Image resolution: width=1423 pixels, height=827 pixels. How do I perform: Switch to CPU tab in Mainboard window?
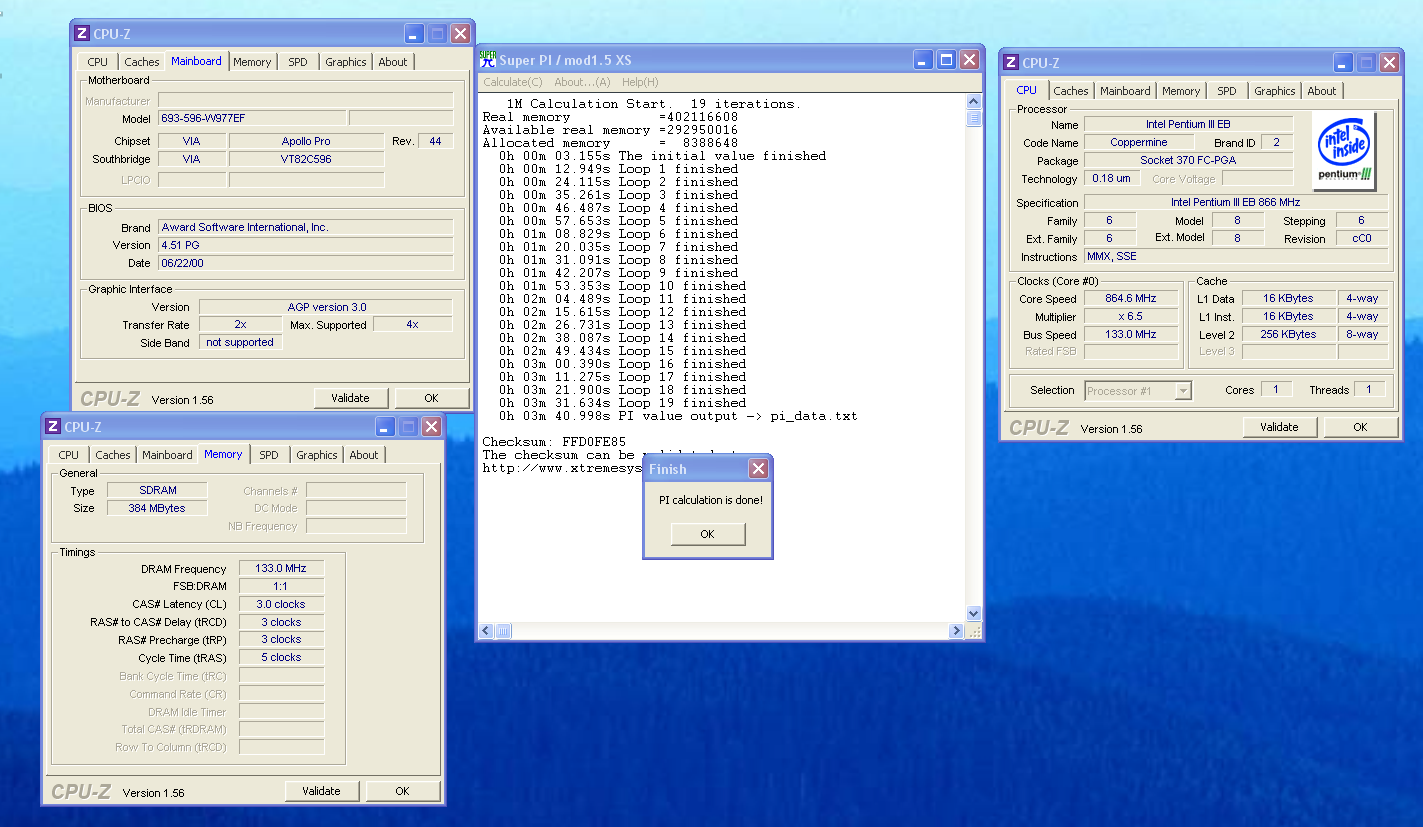pos(98,62)
